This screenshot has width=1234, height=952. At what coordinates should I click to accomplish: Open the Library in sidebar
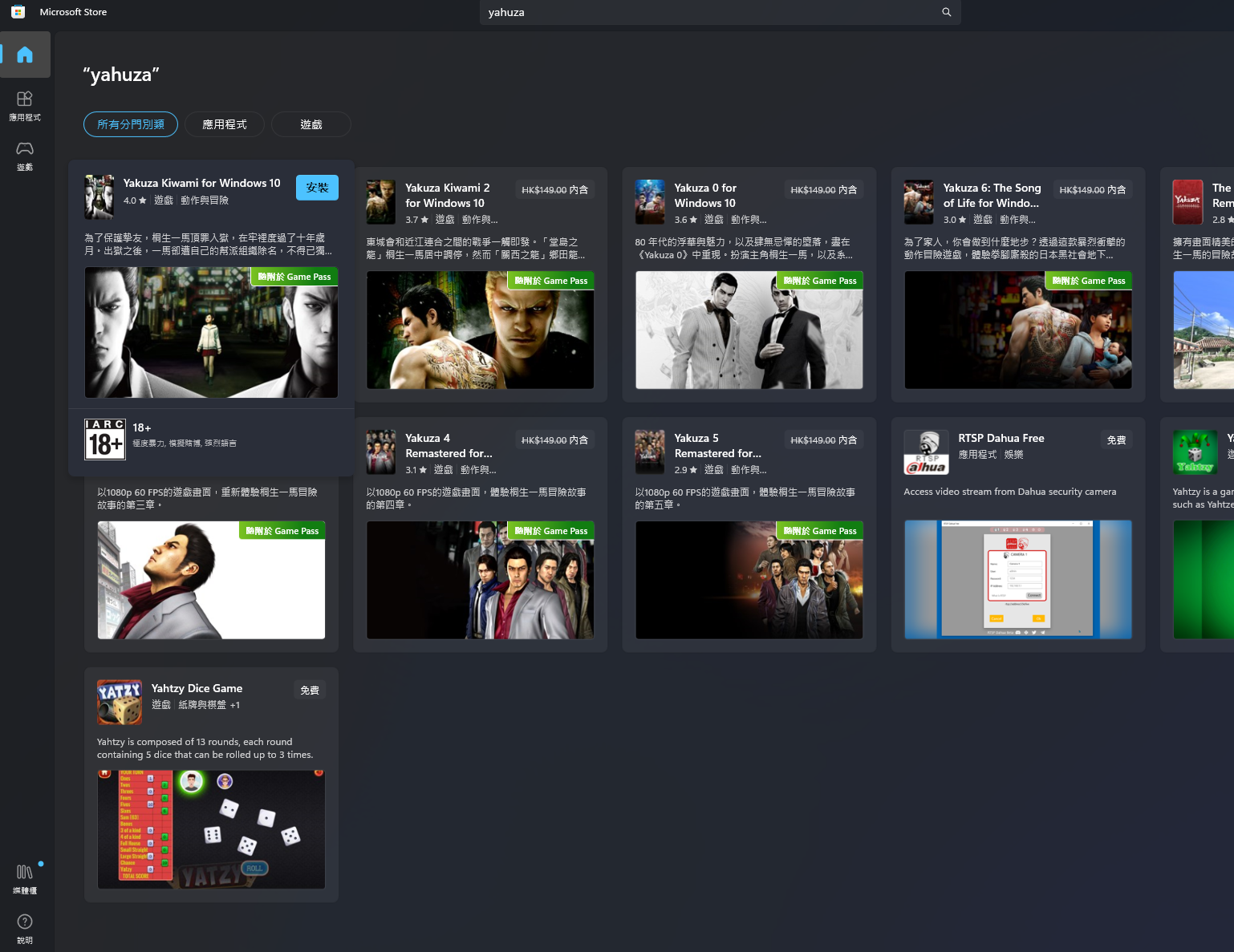[x=25, y=879]
